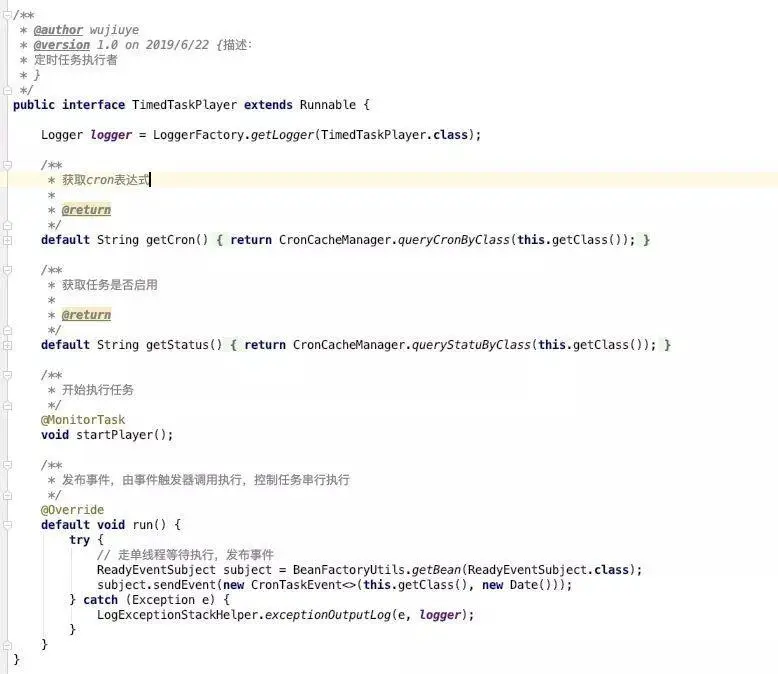This screenshot has width=778, height=674.
Task: Collapse the startPlayer Javadoc comment fold
Action: click(x=7, y=375)
